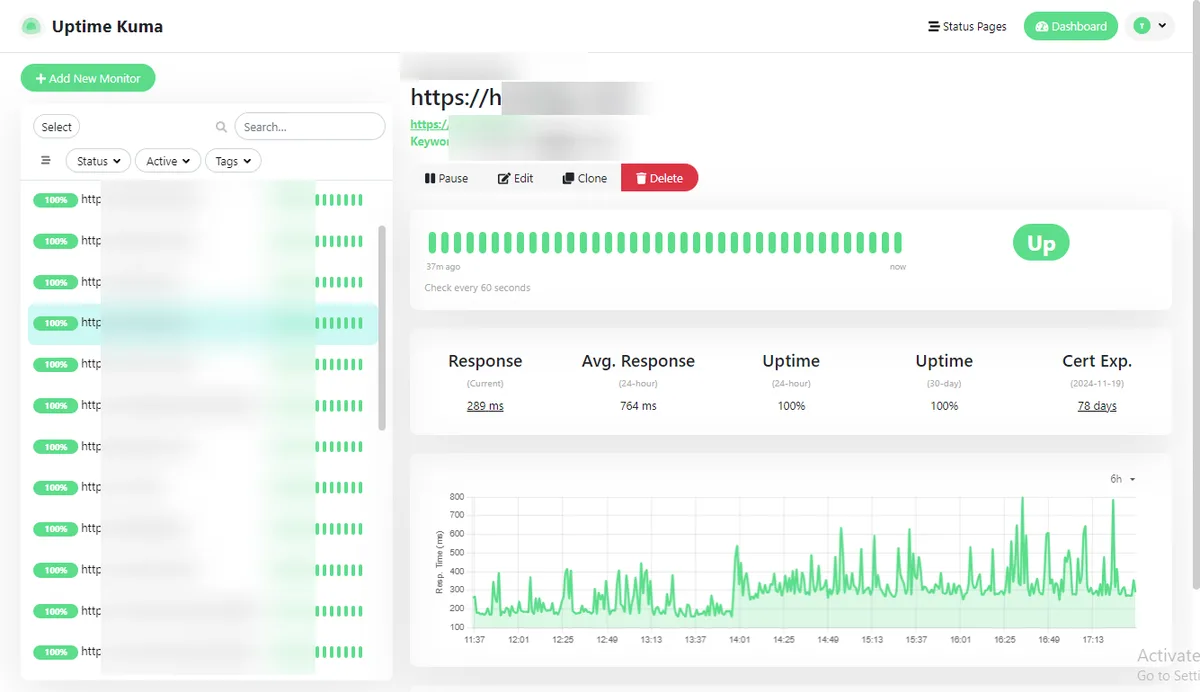The image size is (1200, 692).
Task: Click the Select button in monitor list
Action: coord(57,127)
